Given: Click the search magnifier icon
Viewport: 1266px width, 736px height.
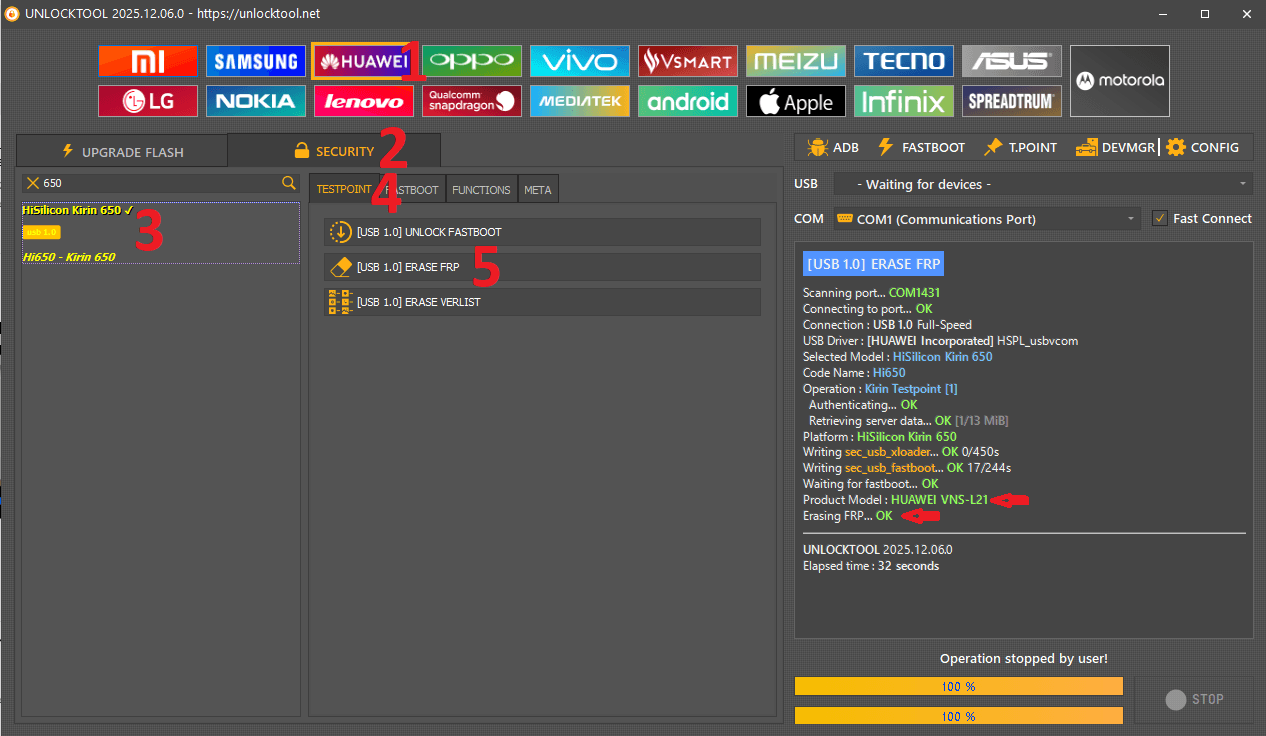Looking at the screenshot, I should (x=289, y=183).
